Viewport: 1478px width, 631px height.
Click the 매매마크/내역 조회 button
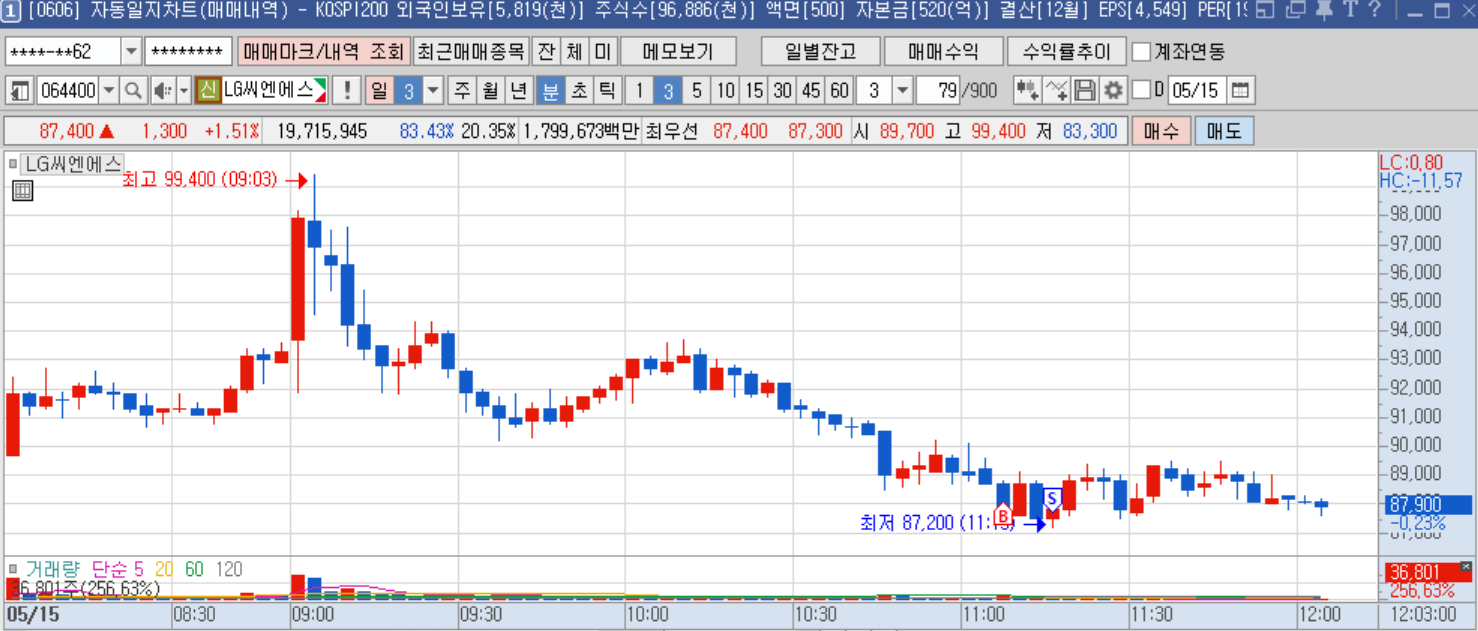(323, 52)
